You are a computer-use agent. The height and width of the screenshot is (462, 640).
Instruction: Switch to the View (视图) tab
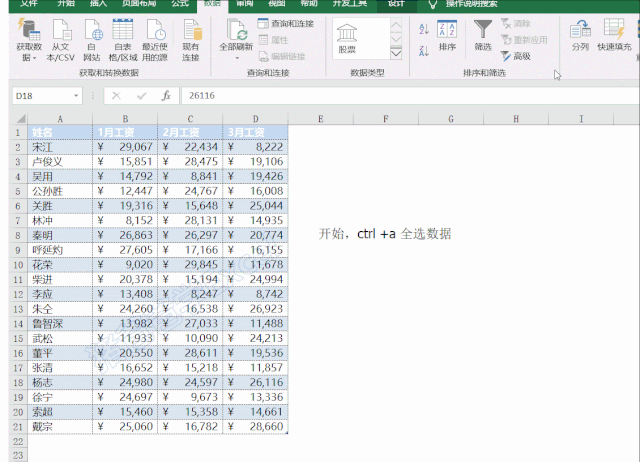point(277,4)
